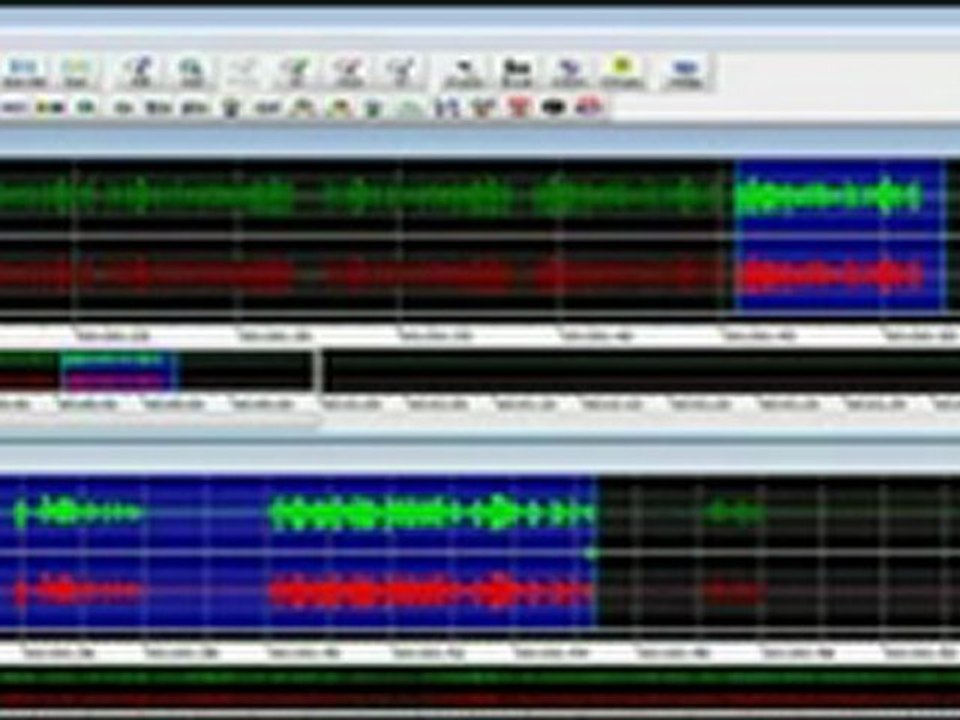Open the Cue points toolbar button
The height and width of the screenshot is (720, 960).
tap(463, 73)
